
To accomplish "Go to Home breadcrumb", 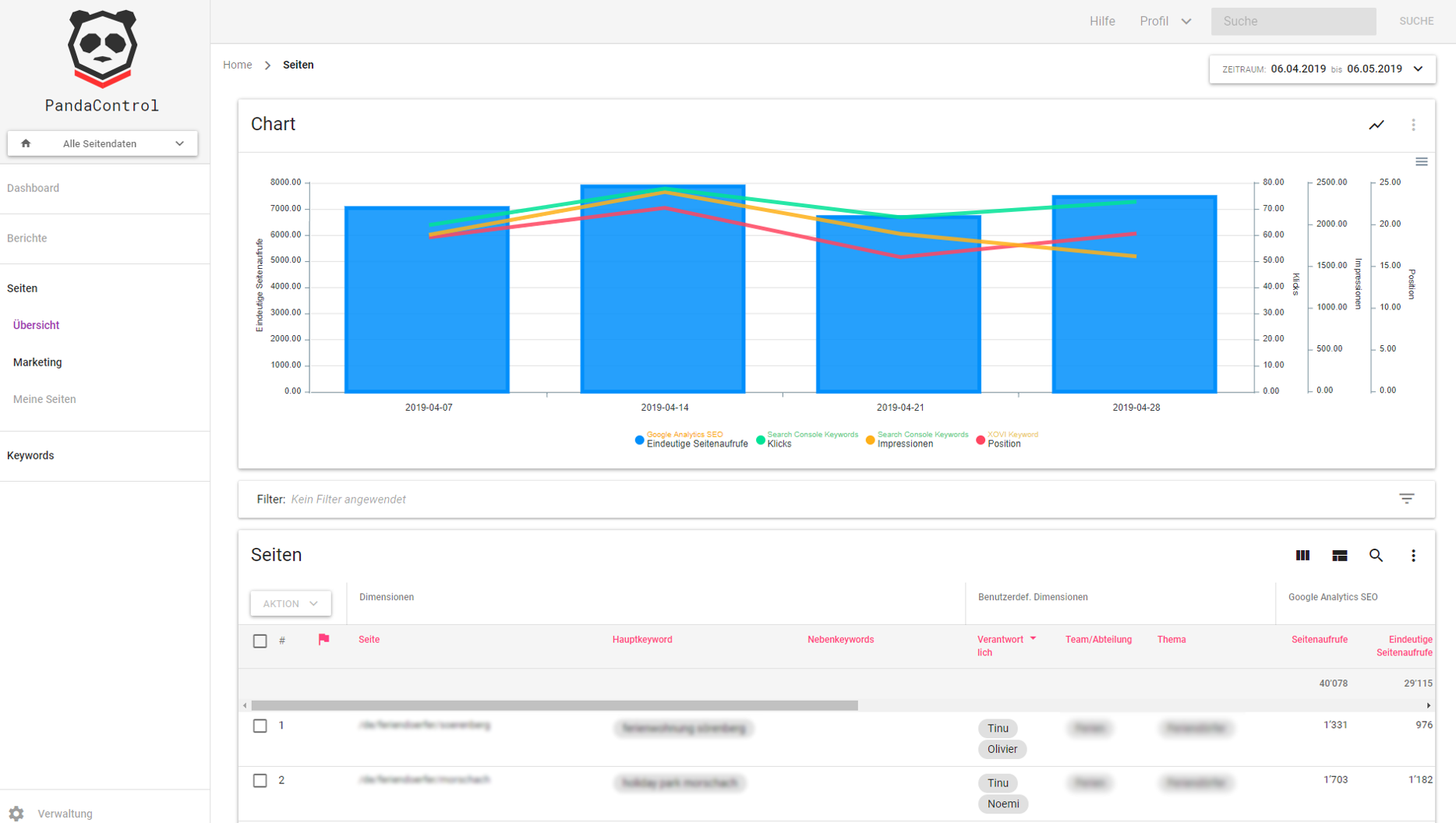I will 237,65.
